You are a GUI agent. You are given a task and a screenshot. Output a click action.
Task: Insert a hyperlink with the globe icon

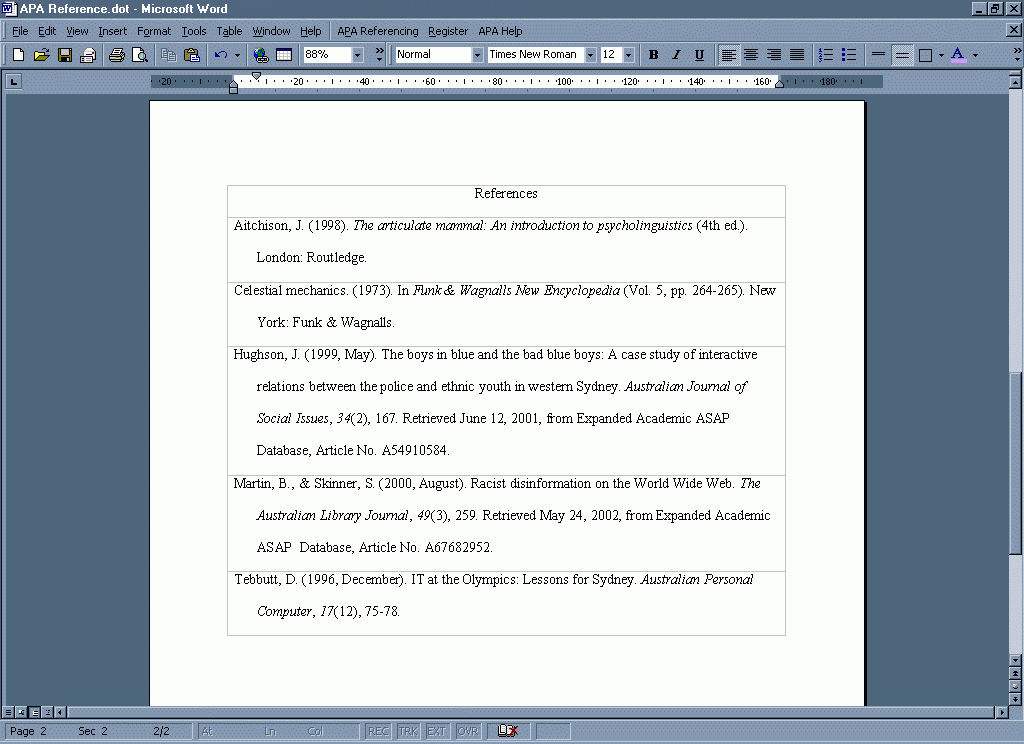261,55
